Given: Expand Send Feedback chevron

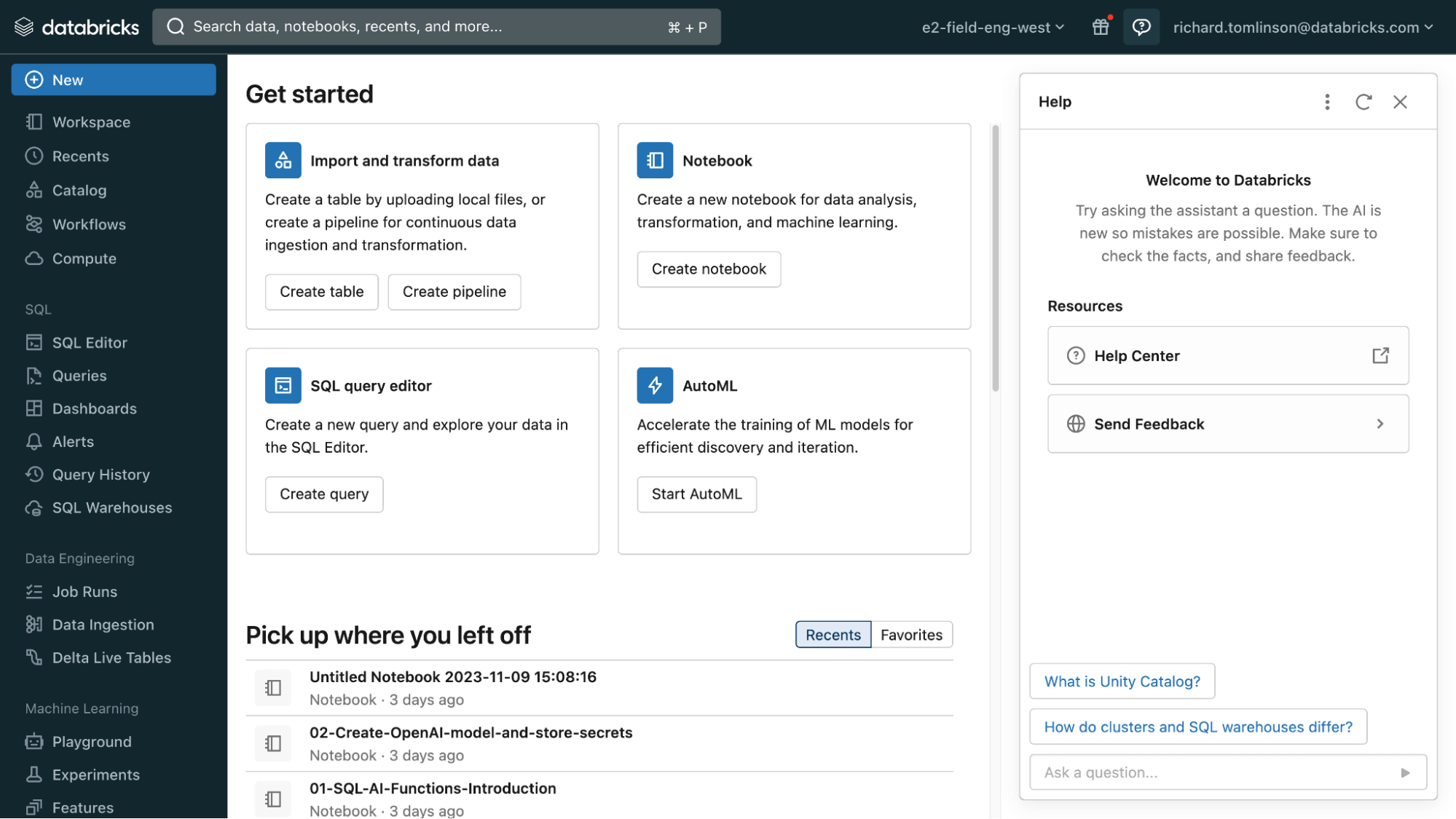Looking at the screenshot, I should pyautogui.click(x=1380, y=424).
